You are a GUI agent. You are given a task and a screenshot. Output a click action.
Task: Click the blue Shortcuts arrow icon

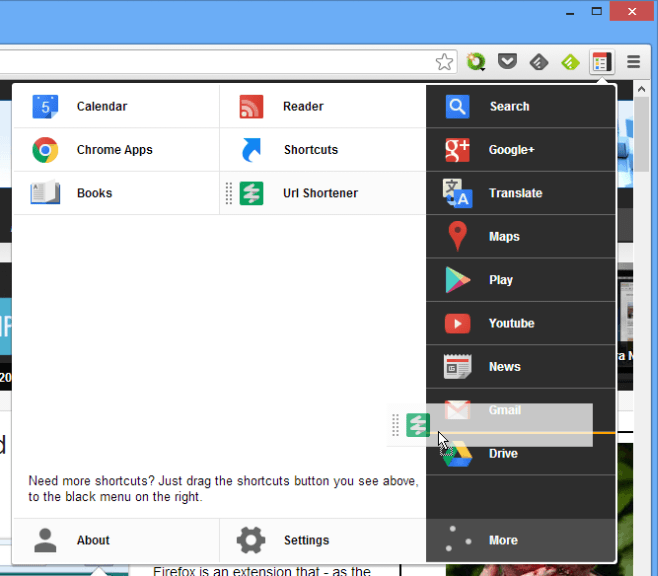pos(251,150)
